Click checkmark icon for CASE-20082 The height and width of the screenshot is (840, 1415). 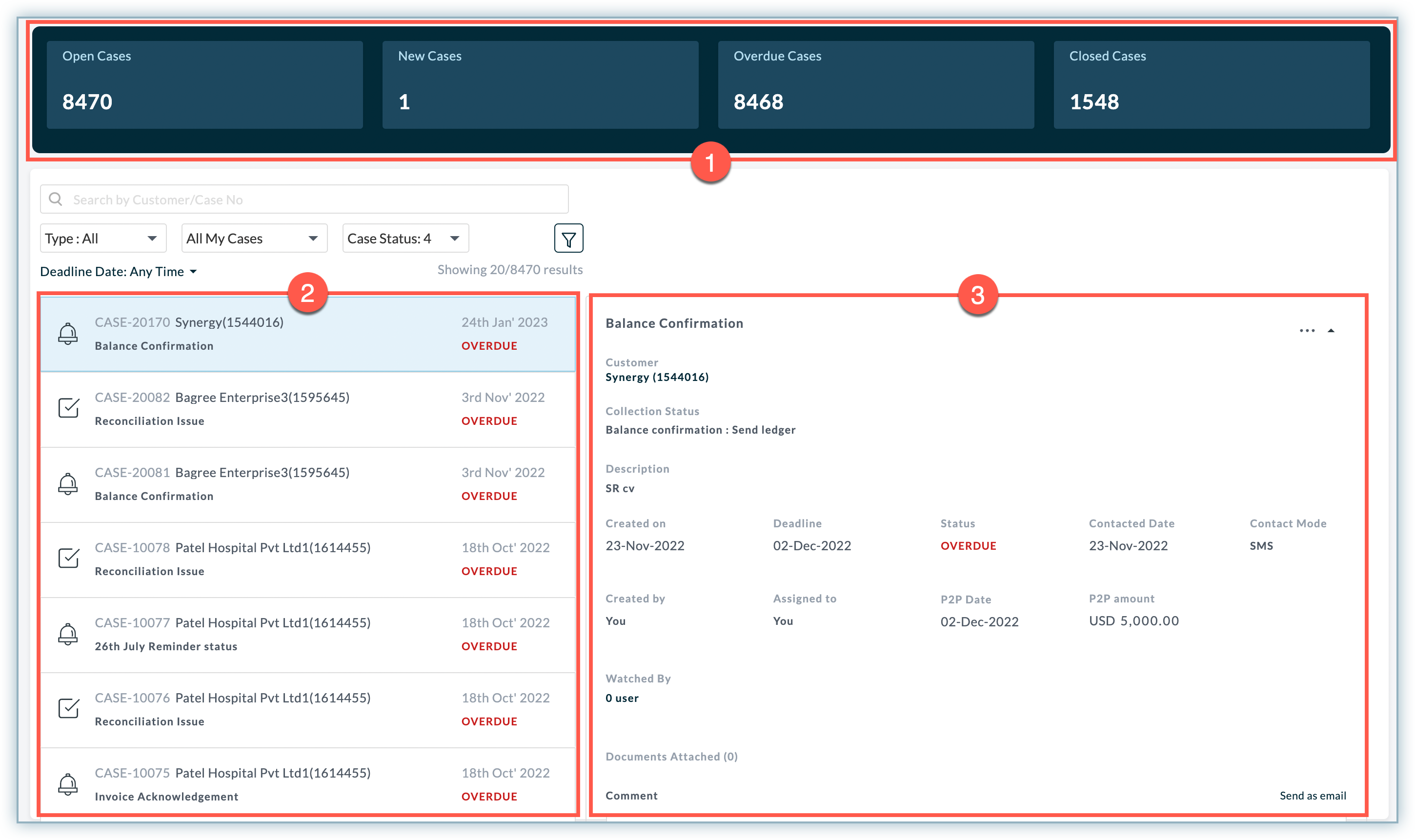[68, 408]
